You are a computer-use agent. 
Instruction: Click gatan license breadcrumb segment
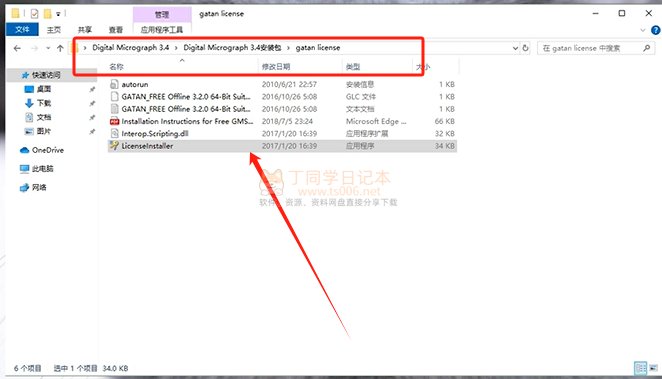tap(317, 48)
